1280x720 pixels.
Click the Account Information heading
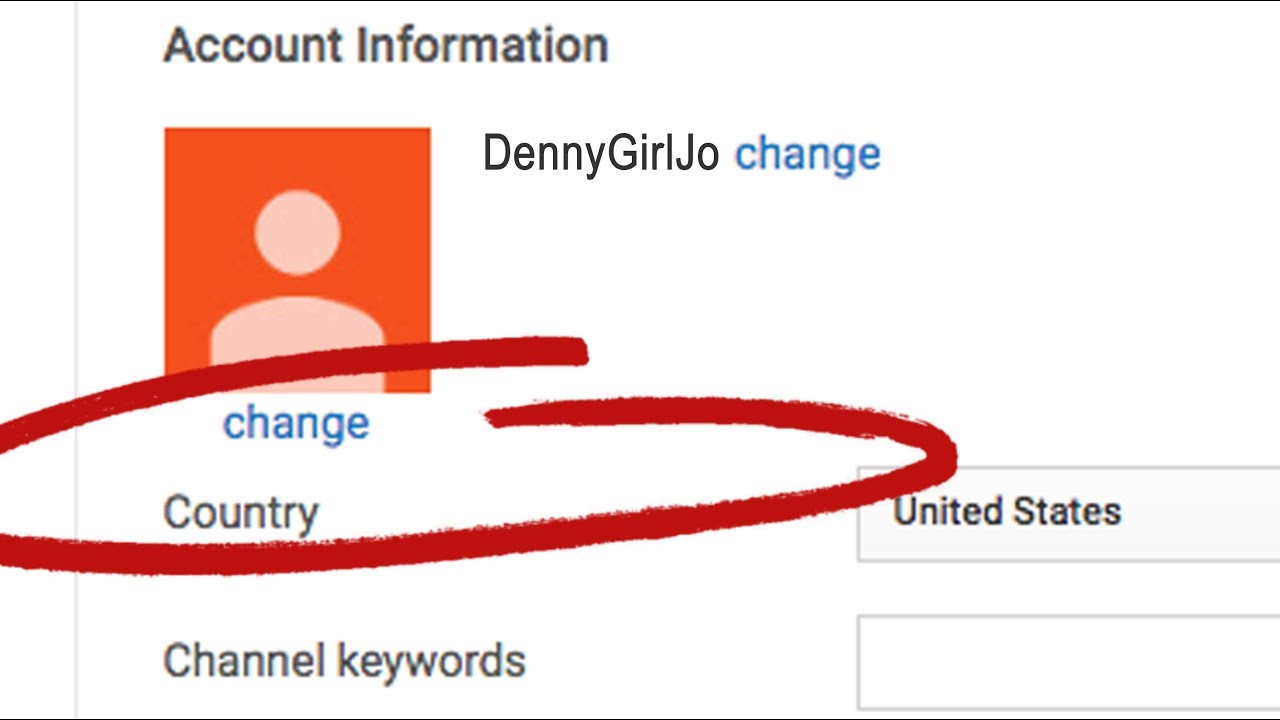click(386, 46)
